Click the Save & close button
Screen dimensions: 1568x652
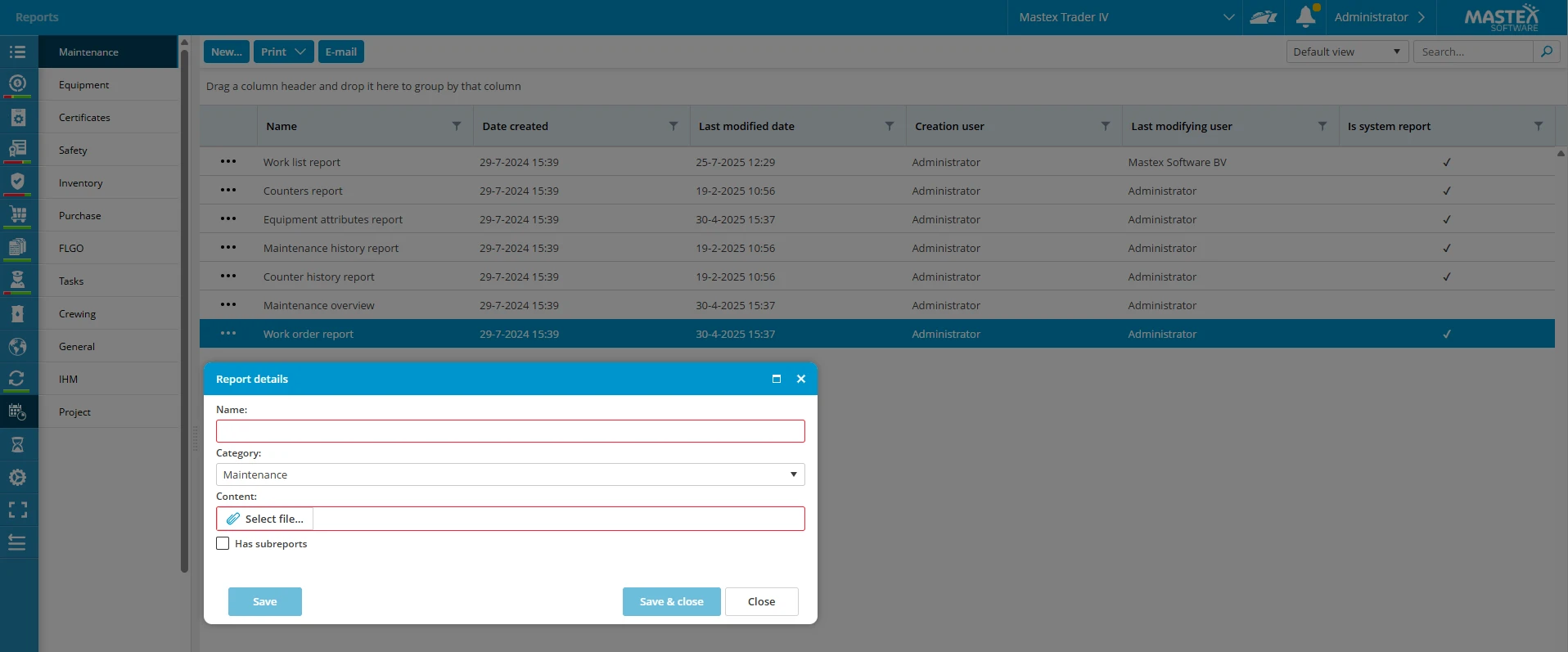671,601
